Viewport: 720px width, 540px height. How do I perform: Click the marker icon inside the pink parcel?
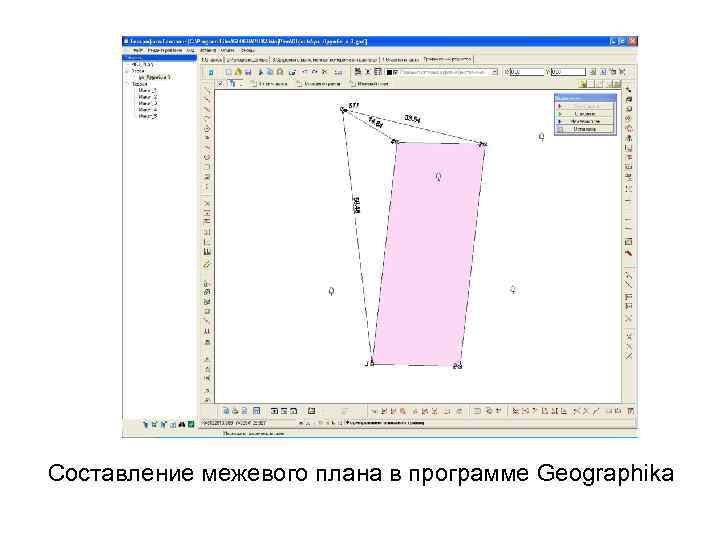(x=439, y=176)
